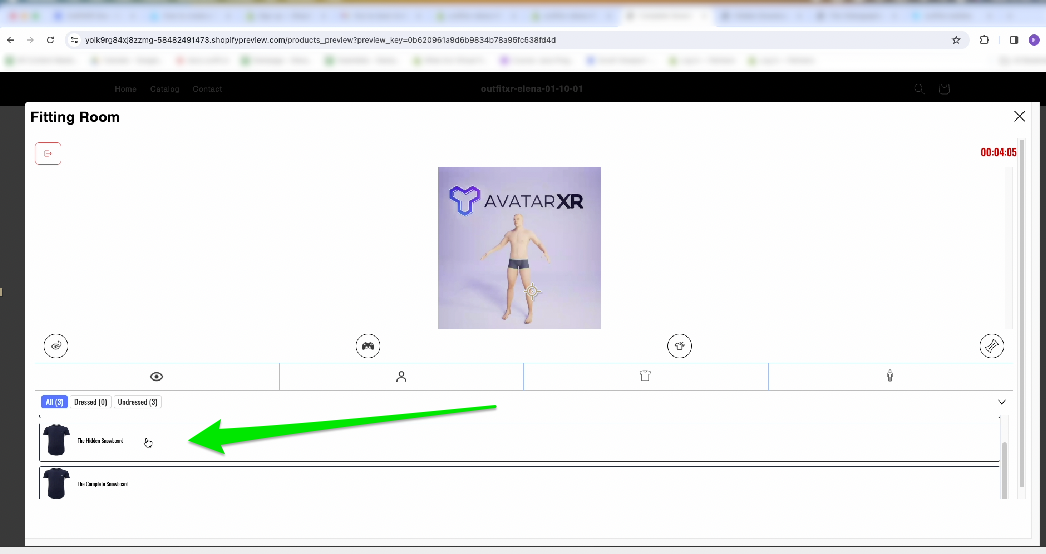
Task: Open the t-shirt garments tab
Action: point(645,376)
